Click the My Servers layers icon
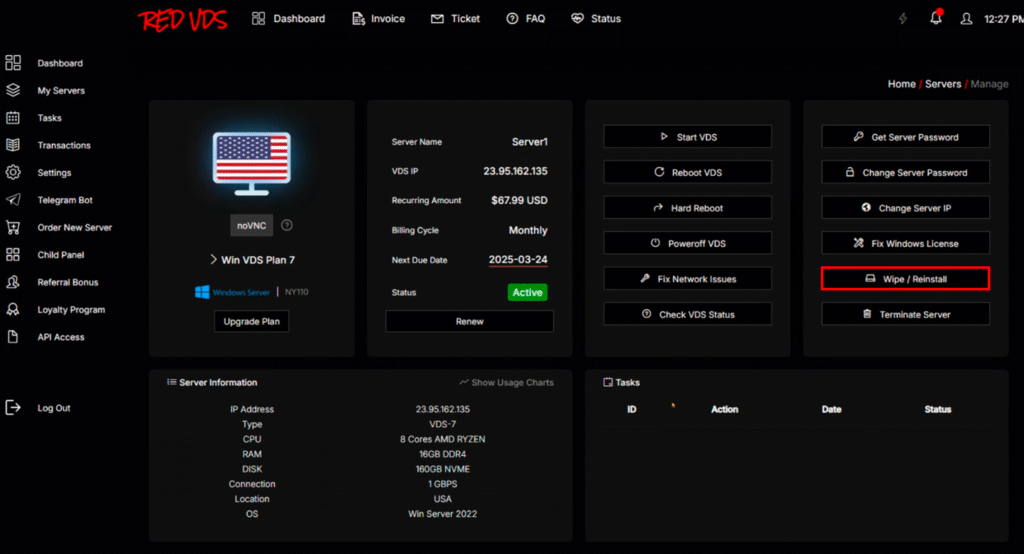The image size is (1024, 554). [x=13, y=90]
